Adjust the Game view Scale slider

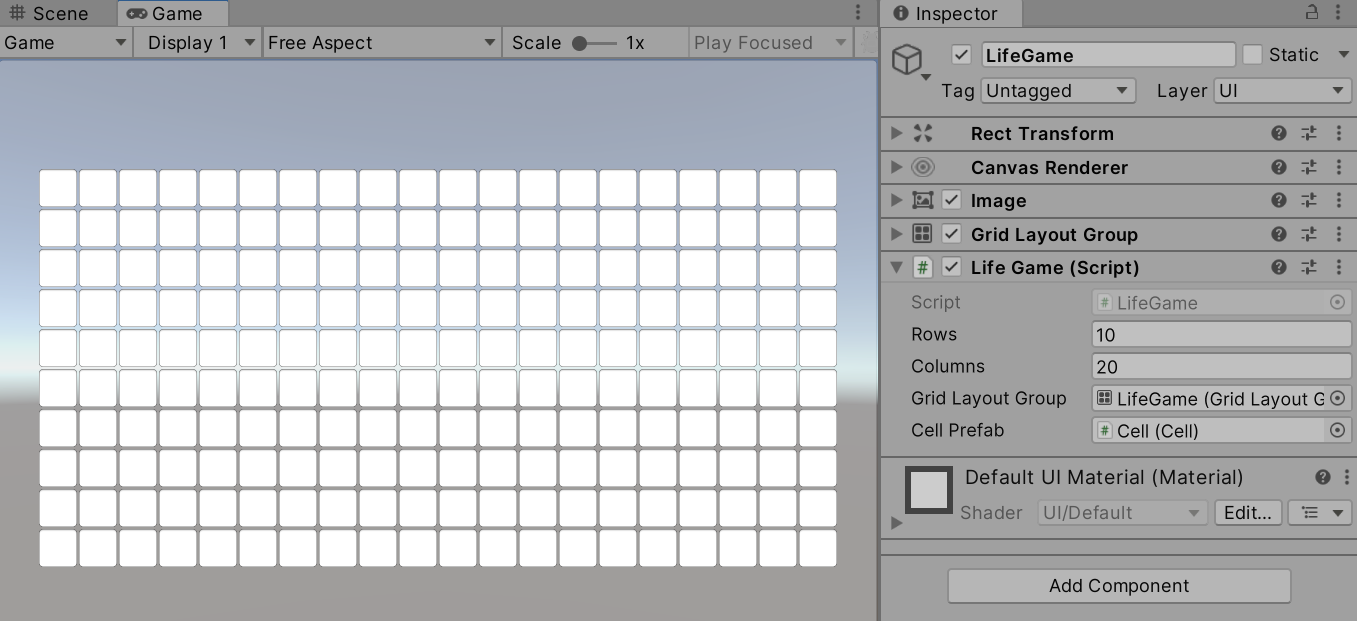click(580, 44)
